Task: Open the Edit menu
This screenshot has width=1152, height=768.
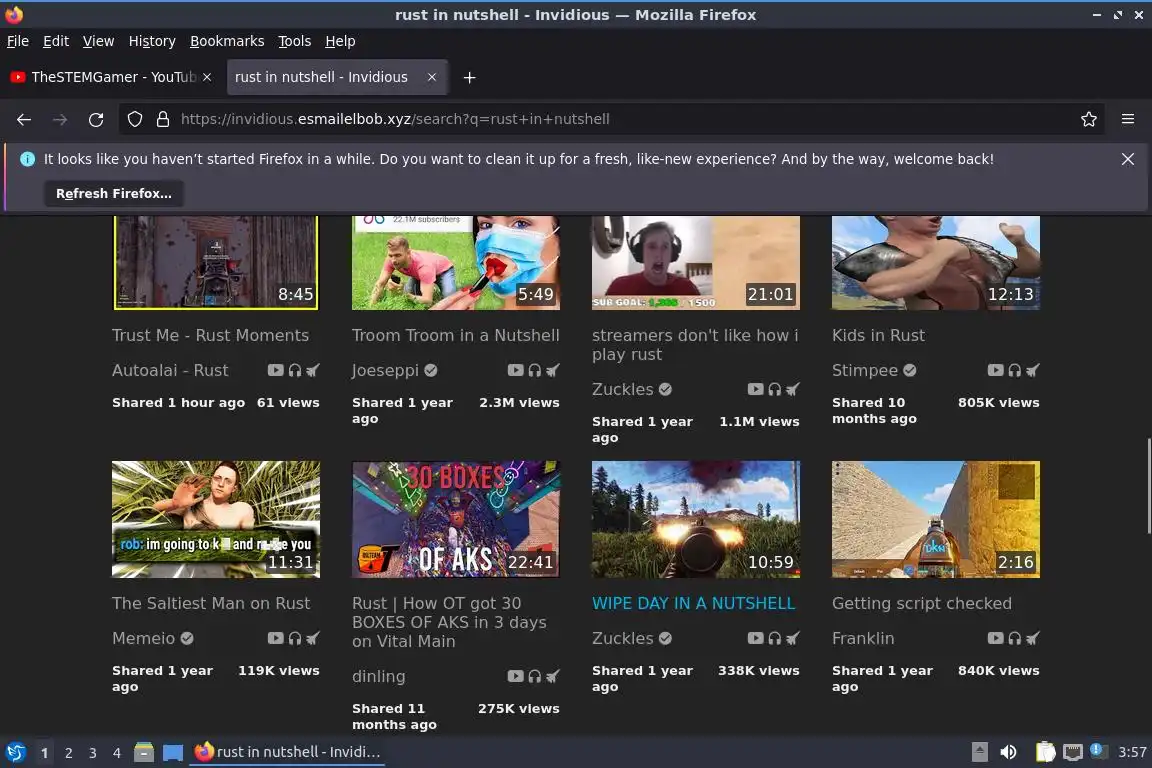Action: 56,41
